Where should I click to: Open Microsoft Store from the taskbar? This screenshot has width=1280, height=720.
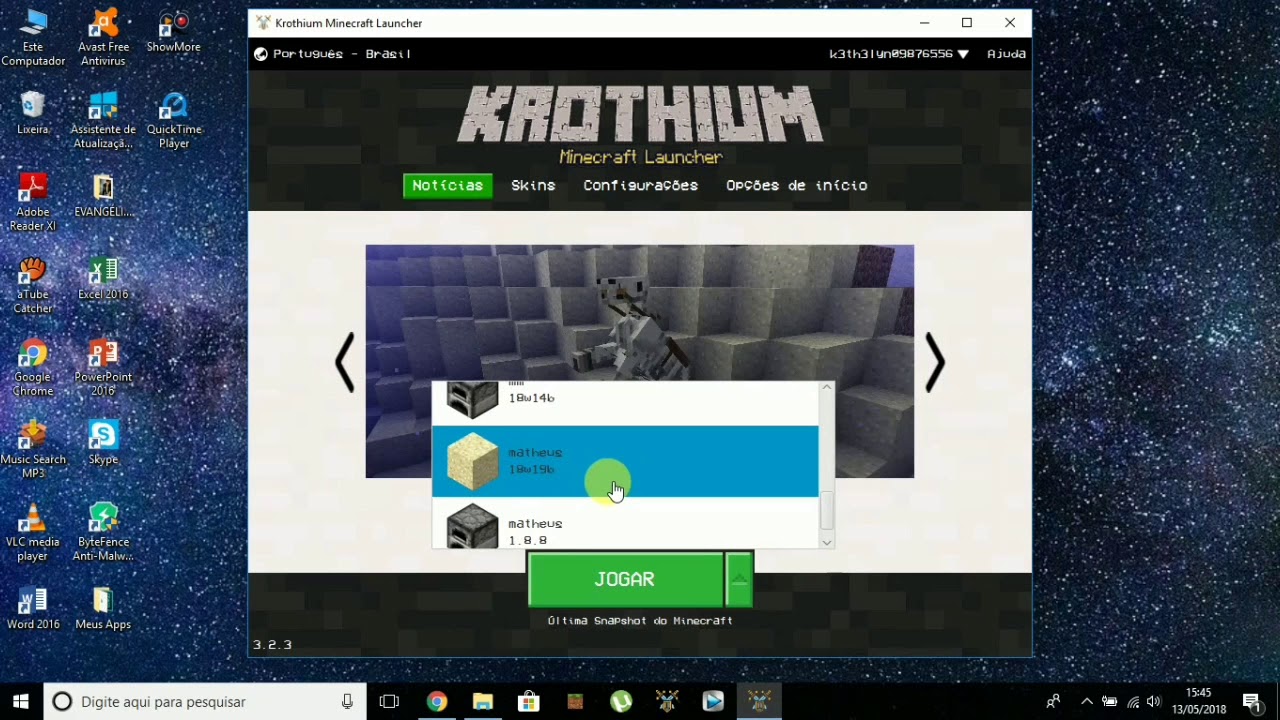(529, 702)
